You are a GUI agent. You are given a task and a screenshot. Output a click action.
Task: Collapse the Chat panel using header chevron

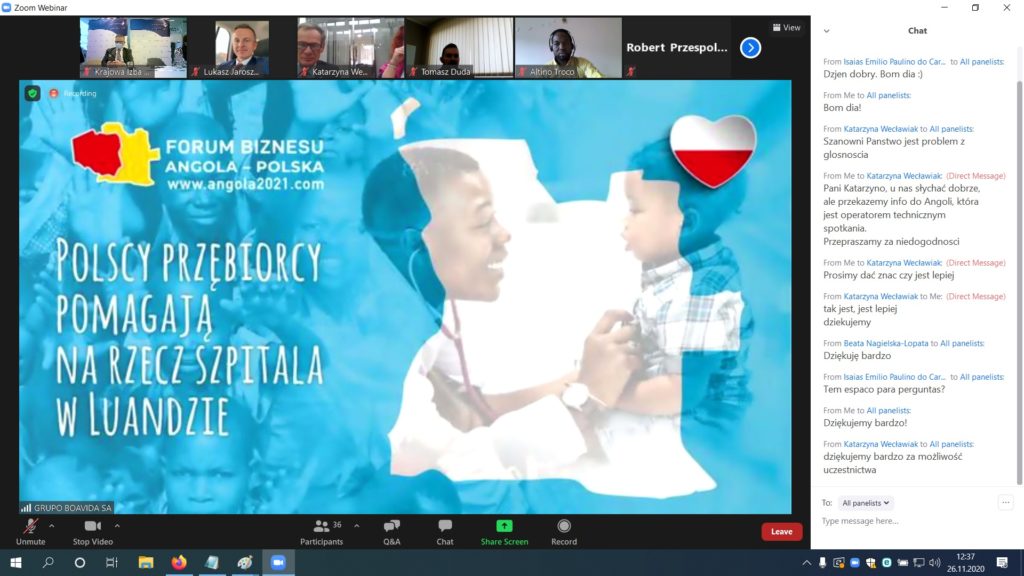(x=826, y=31)
